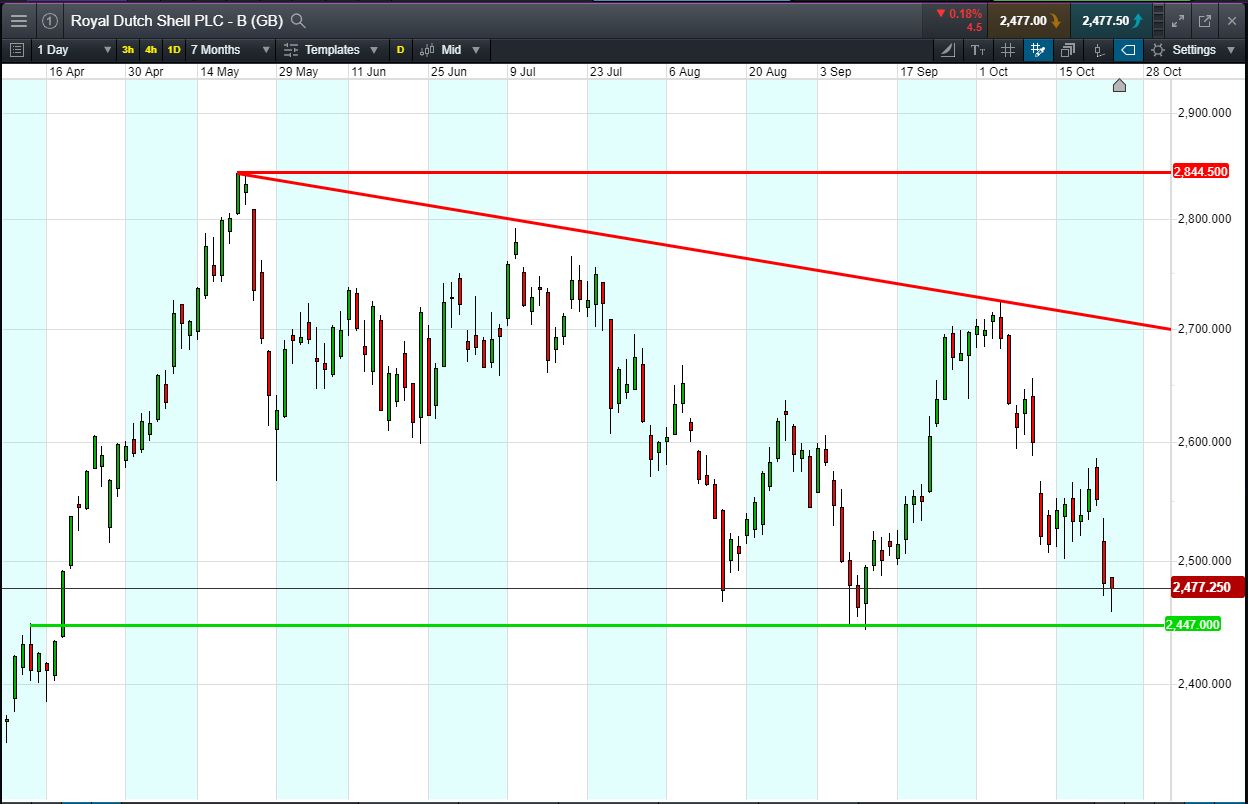
Task: Click the yellow D default template button
Action: 400,49
